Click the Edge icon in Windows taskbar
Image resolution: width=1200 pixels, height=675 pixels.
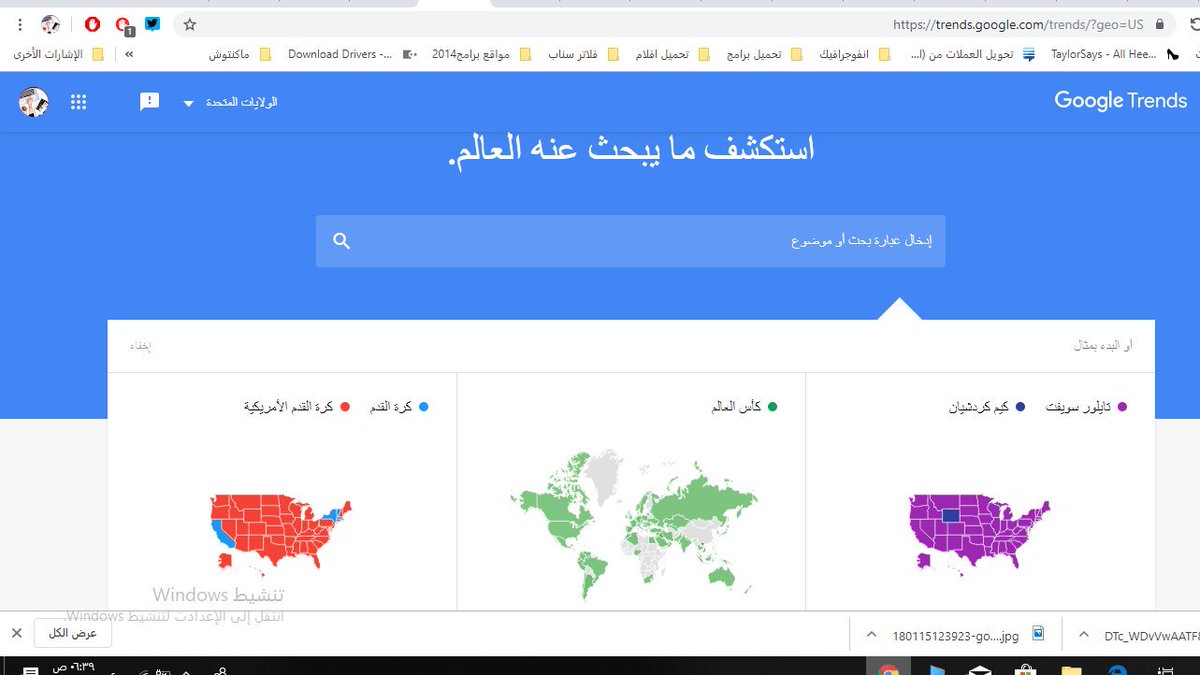click(1118, 670)
